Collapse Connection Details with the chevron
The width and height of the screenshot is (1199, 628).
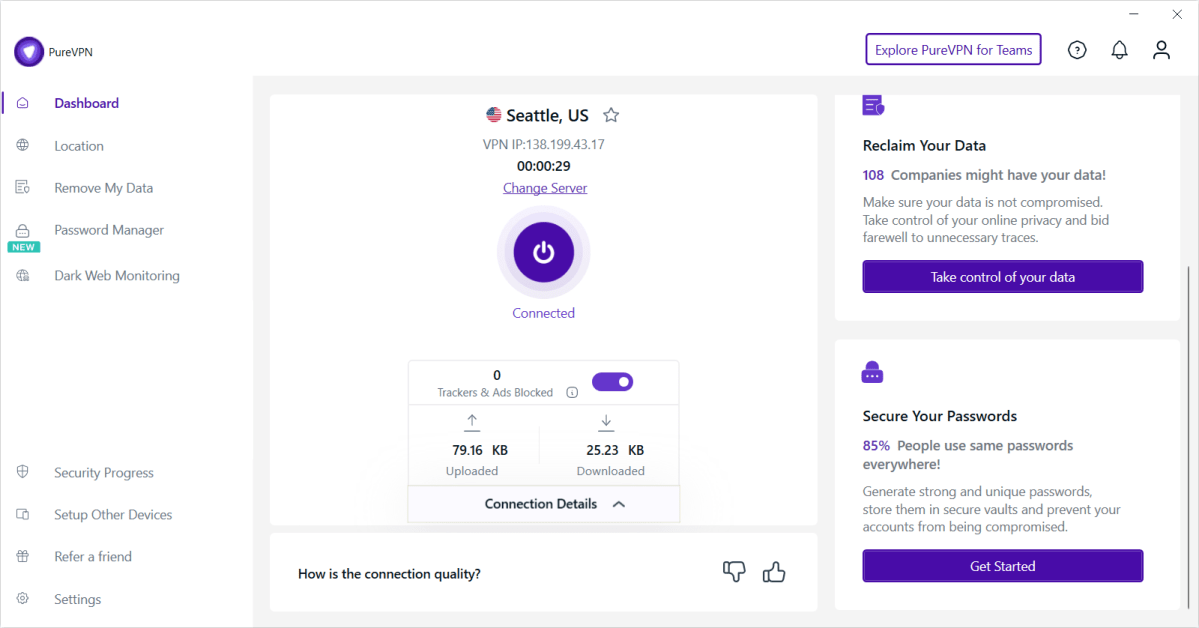(619, 504)
